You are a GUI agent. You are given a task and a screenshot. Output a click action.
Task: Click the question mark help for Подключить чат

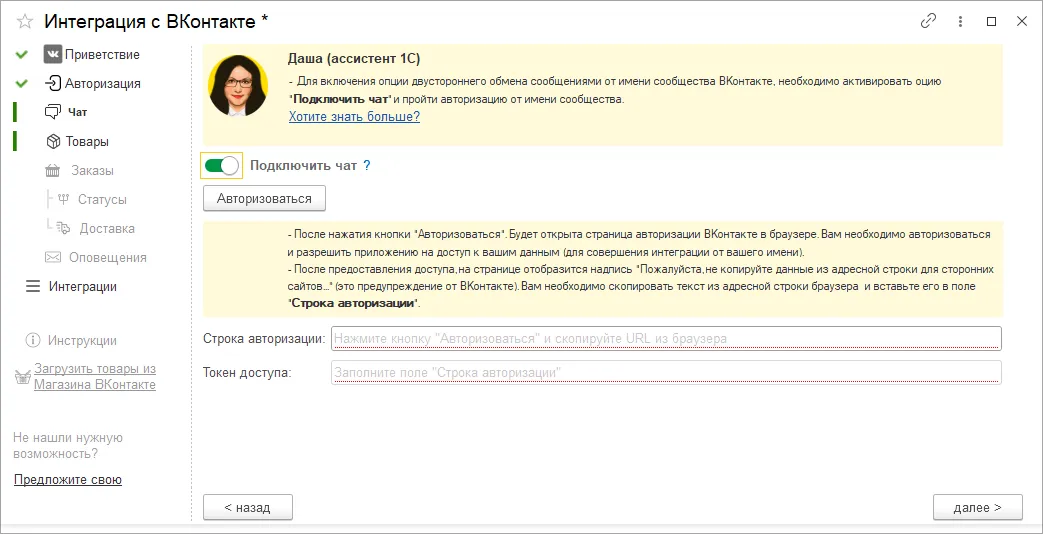tap(367, 166)
